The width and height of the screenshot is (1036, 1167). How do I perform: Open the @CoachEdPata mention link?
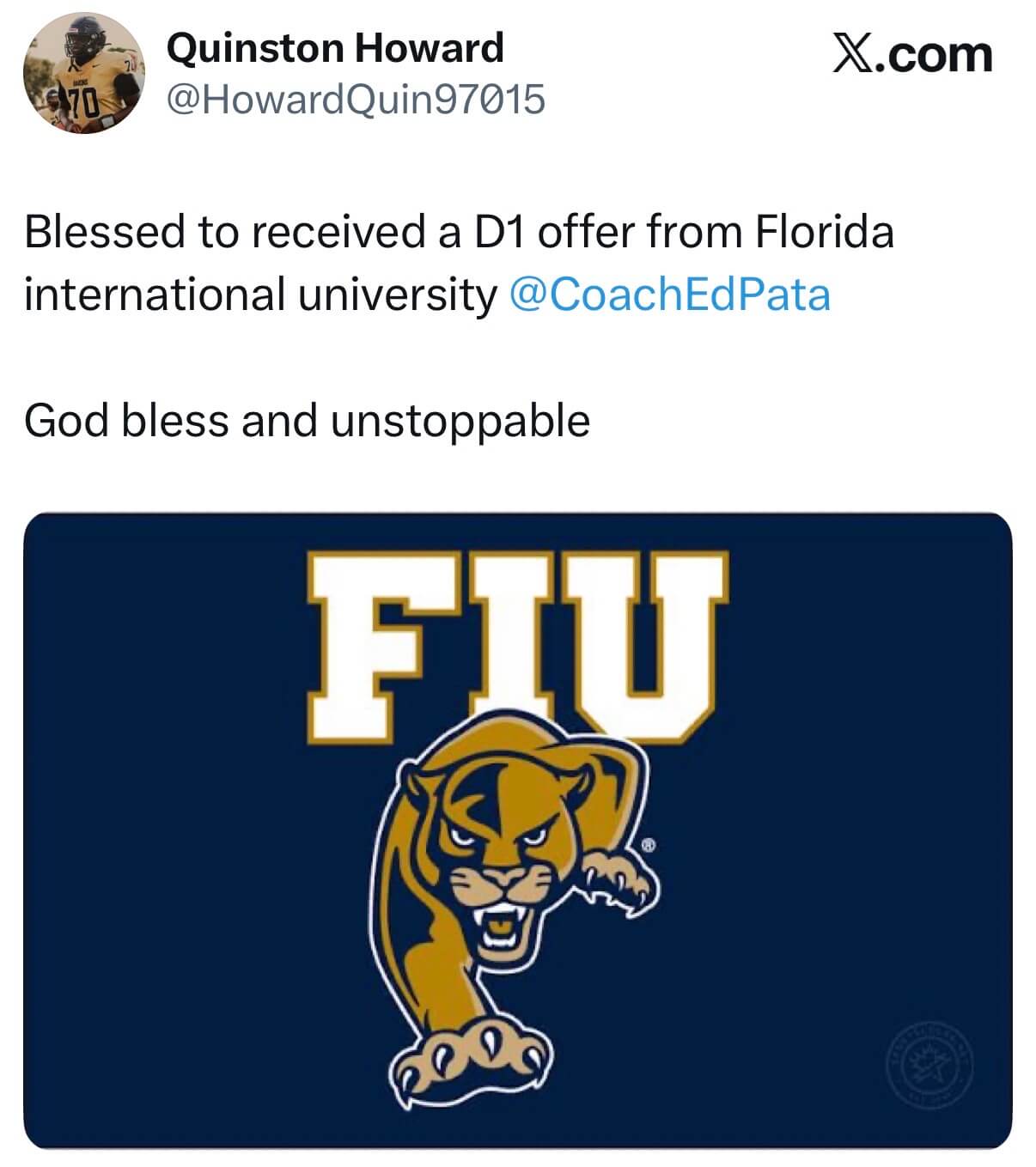click(x=669, y=295)
